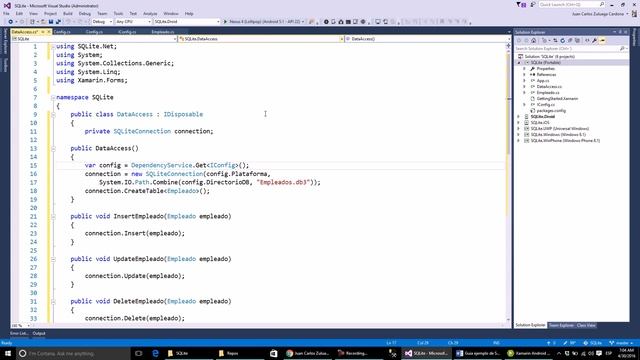Switch to the Class View tab
Image resolution: width=640 pixels, height=360 pixels.
coord(586,325)
